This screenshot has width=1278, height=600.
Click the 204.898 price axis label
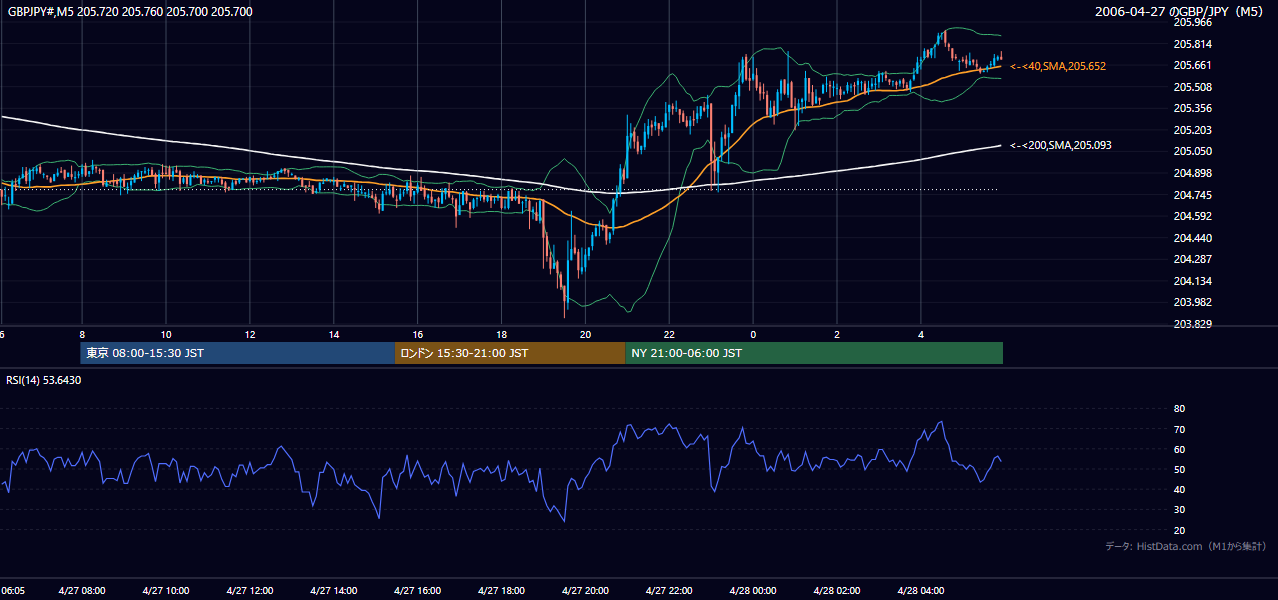point(1193,173)
